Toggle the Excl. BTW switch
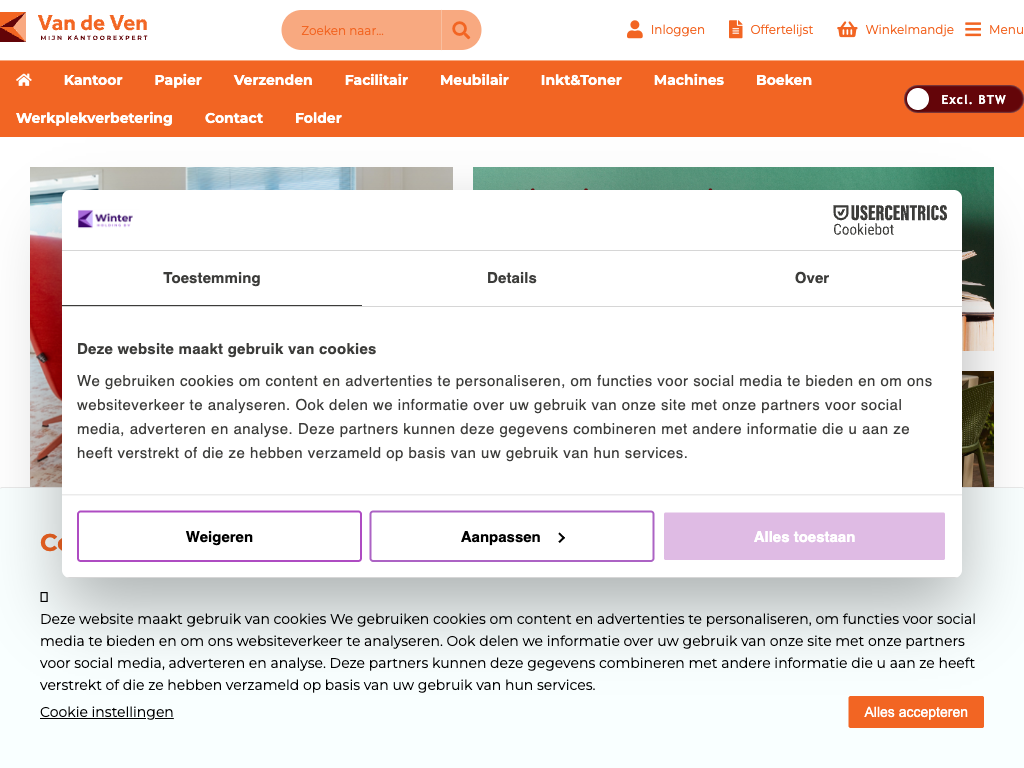The height and width of the screenshot is (768, 1024). coord(963,99)
